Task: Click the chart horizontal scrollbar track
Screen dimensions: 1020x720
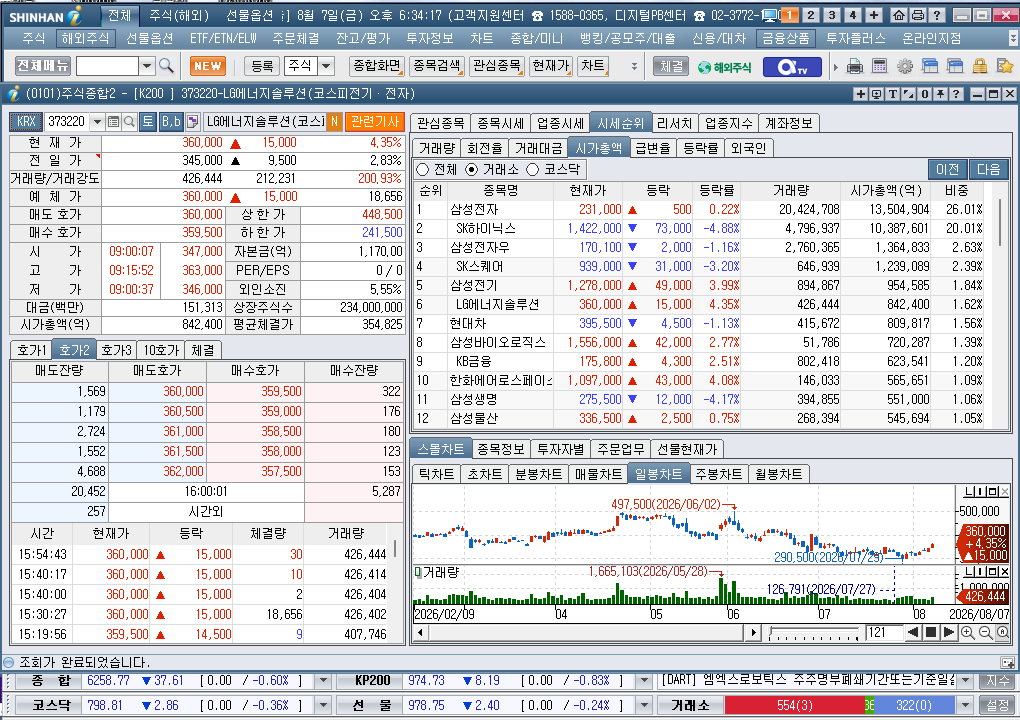Action: point(587,632)
